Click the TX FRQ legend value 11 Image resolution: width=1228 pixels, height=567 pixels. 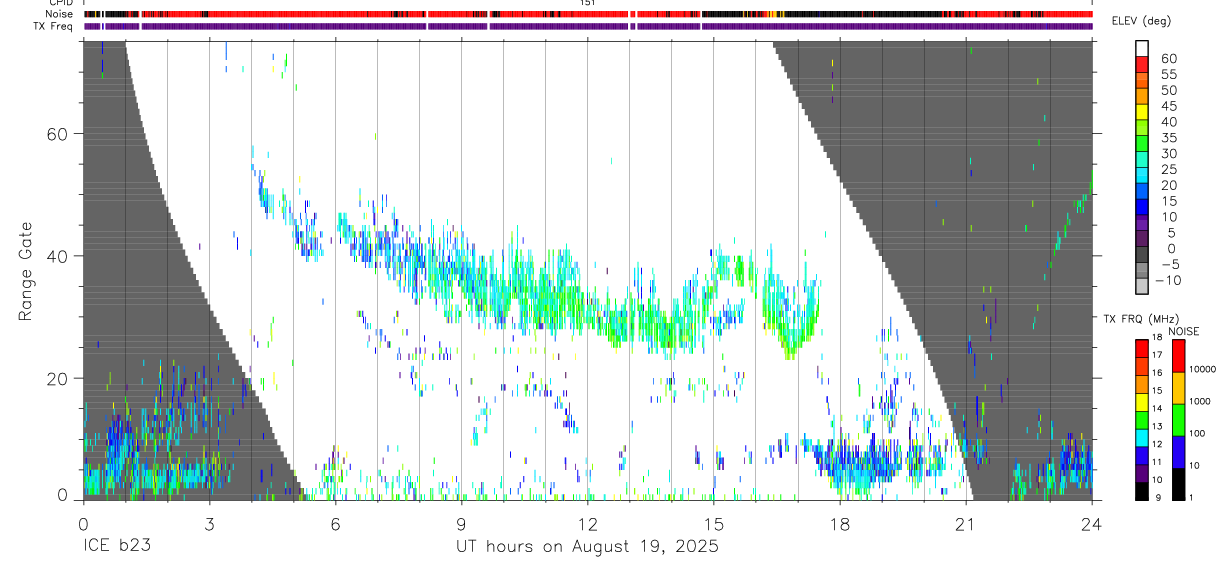click(1157, 462)
